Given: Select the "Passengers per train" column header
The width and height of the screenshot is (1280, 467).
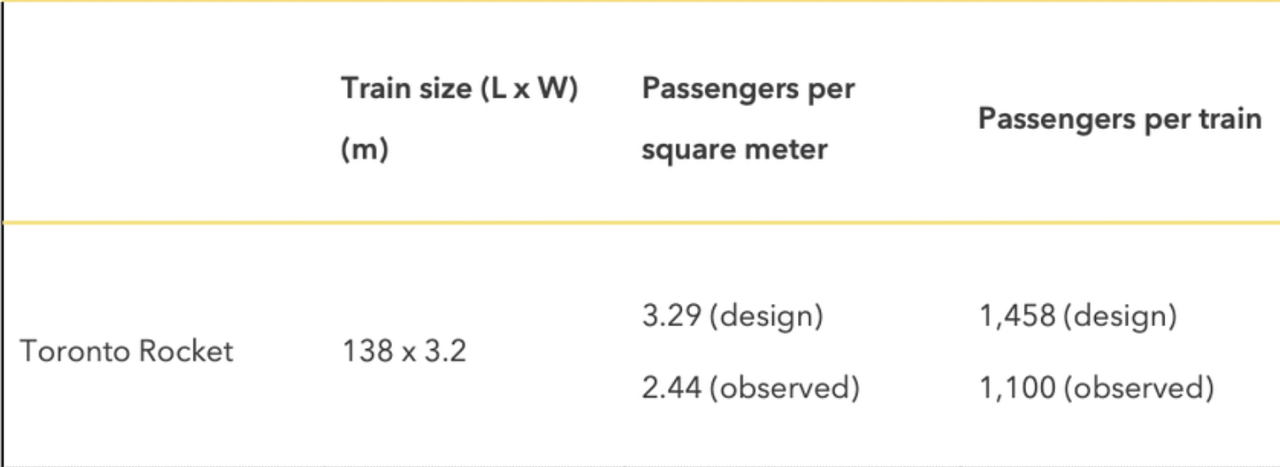Looking at the screenshot, I should 1119,119.
